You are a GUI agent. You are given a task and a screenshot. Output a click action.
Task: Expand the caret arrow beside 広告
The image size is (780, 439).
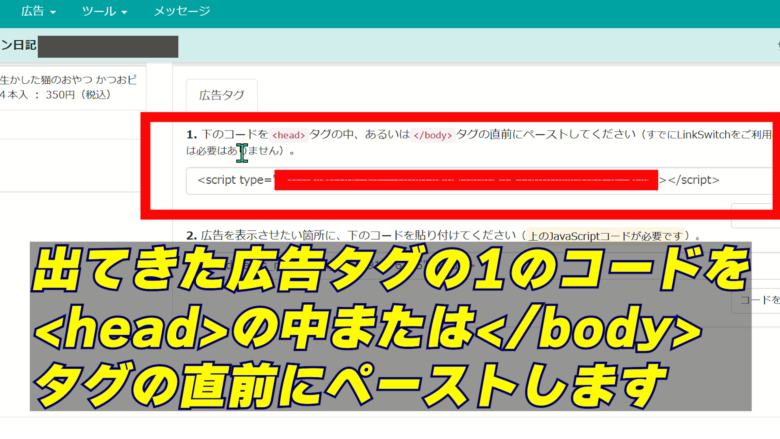click(x=52, y=13)
